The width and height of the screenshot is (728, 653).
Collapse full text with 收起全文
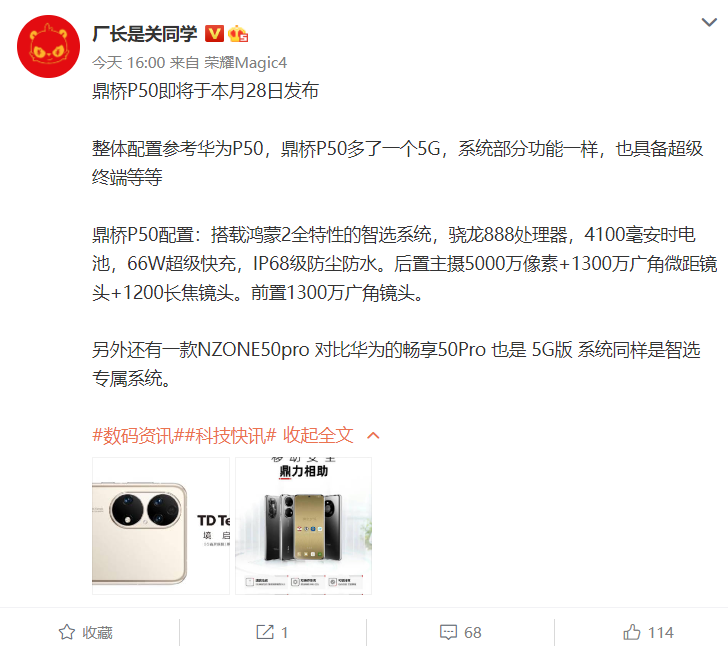318,436
